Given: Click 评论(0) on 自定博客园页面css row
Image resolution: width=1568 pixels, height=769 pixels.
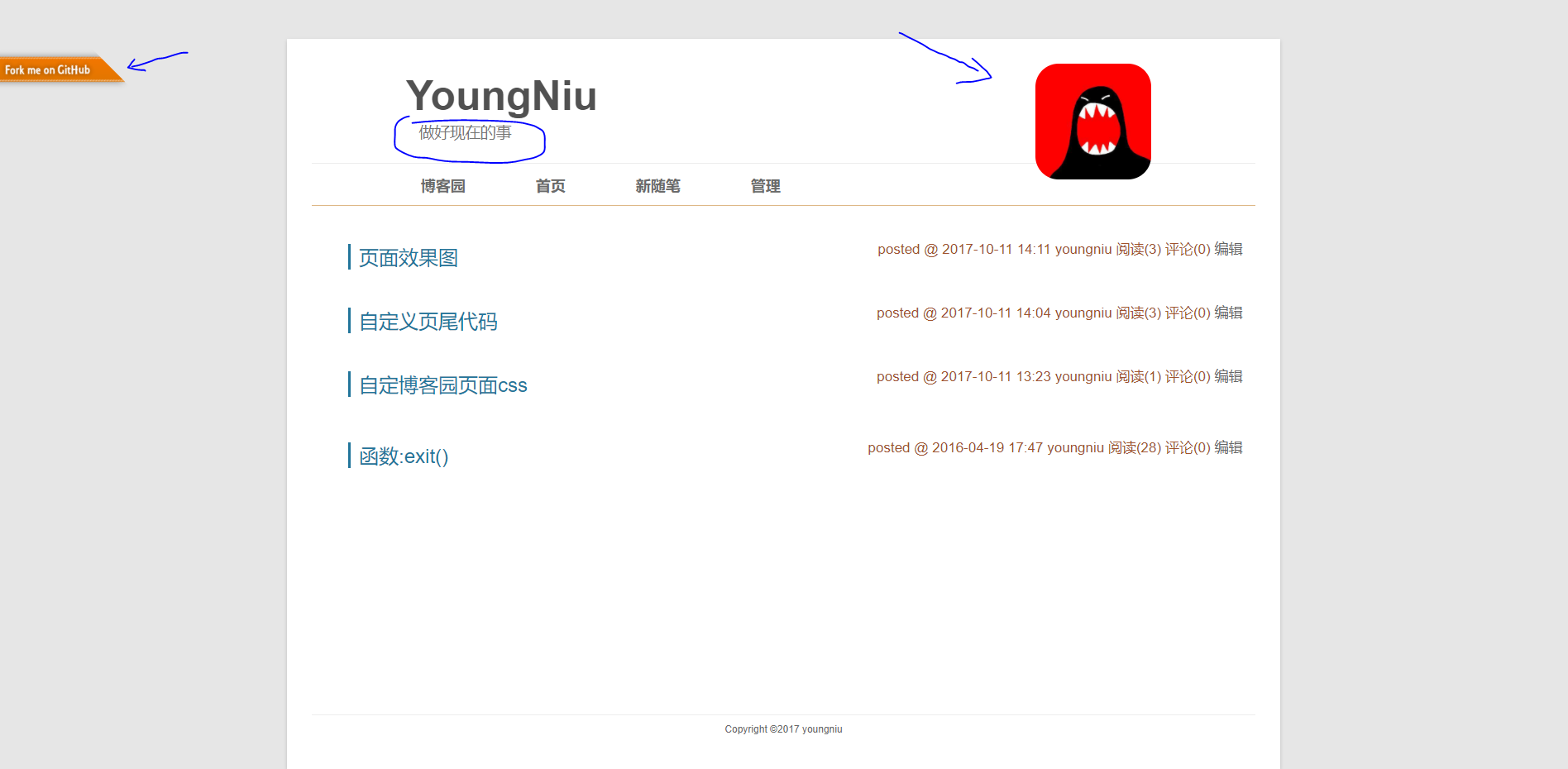Looking at the screenshot, I should [x=1188, y=376].
